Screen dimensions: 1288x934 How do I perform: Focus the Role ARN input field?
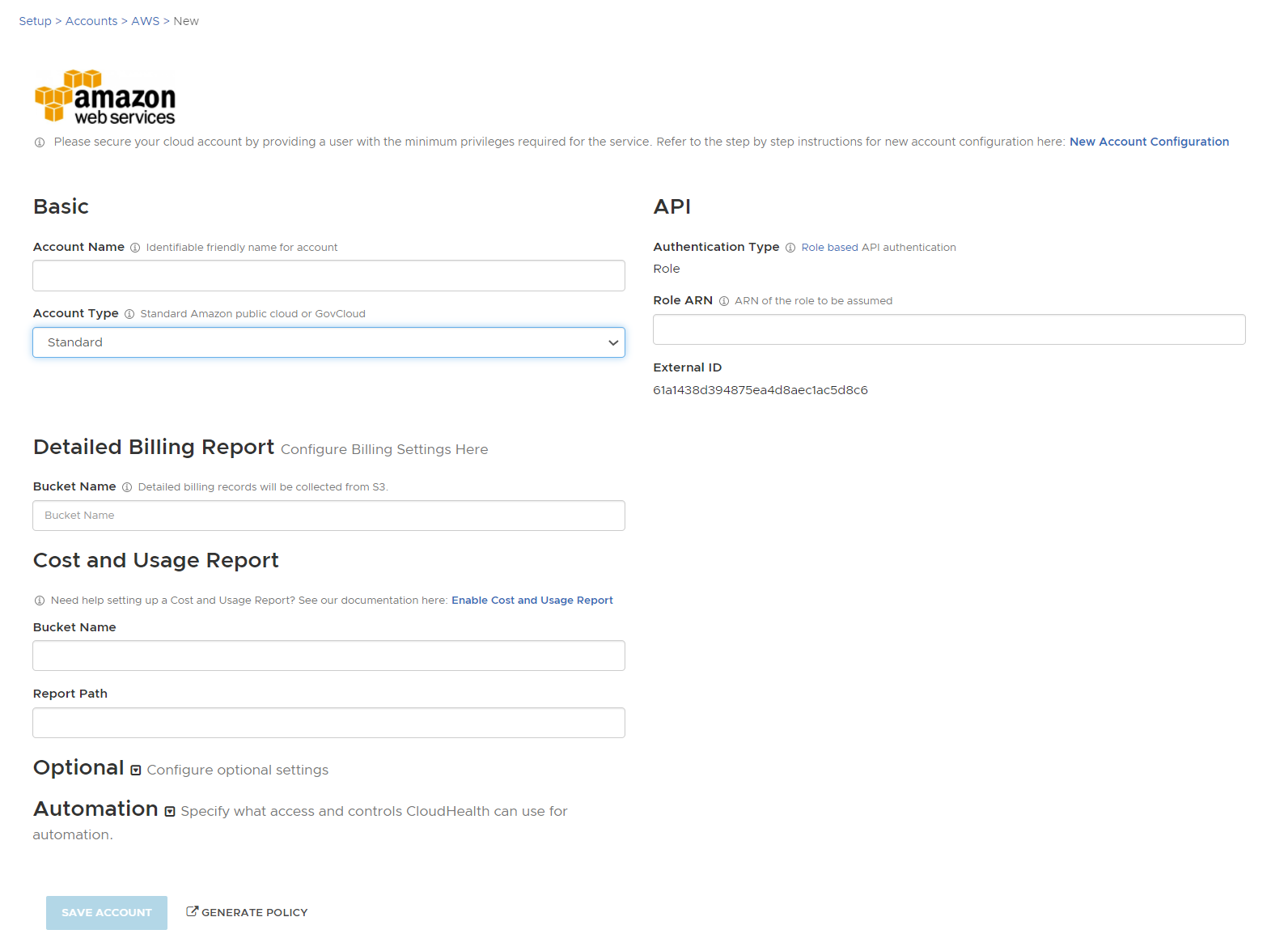(x=949, y=329)
